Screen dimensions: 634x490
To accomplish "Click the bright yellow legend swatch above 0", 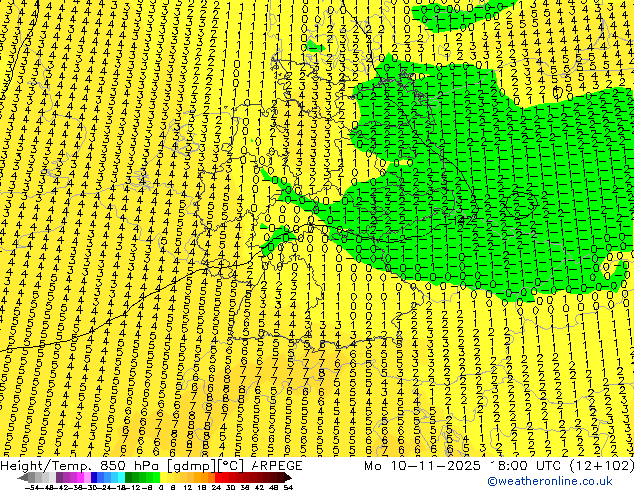I will pos(164,478).
